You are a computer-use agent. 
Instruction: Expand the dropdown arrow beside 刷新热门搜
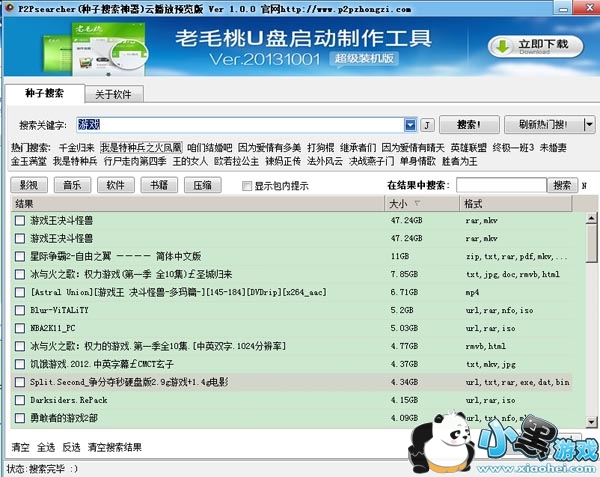(x=590, y=125)
